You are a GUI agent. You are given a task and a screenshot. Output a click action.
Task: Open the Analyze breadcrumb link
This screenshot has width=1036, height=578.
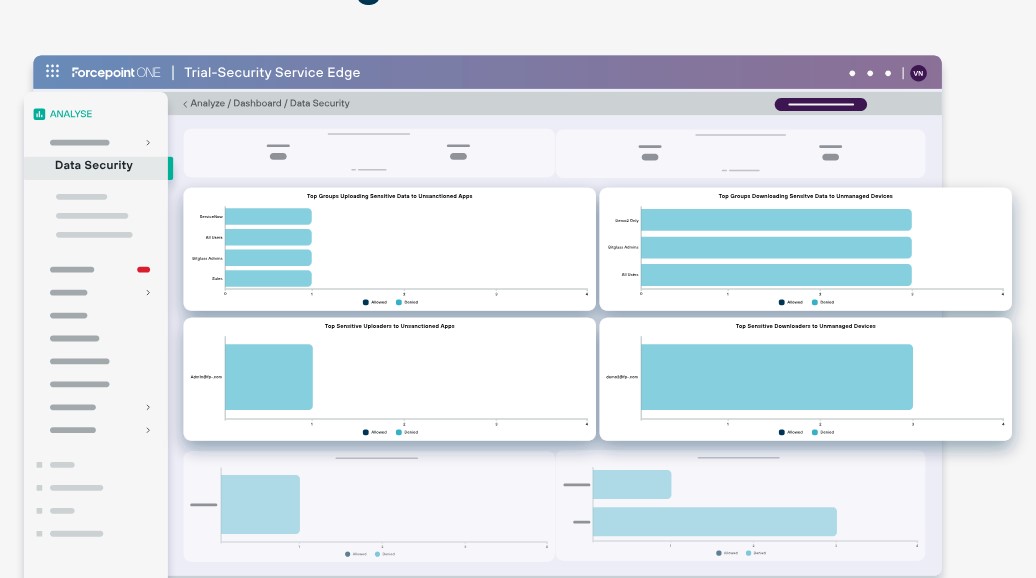click(207, 104)
